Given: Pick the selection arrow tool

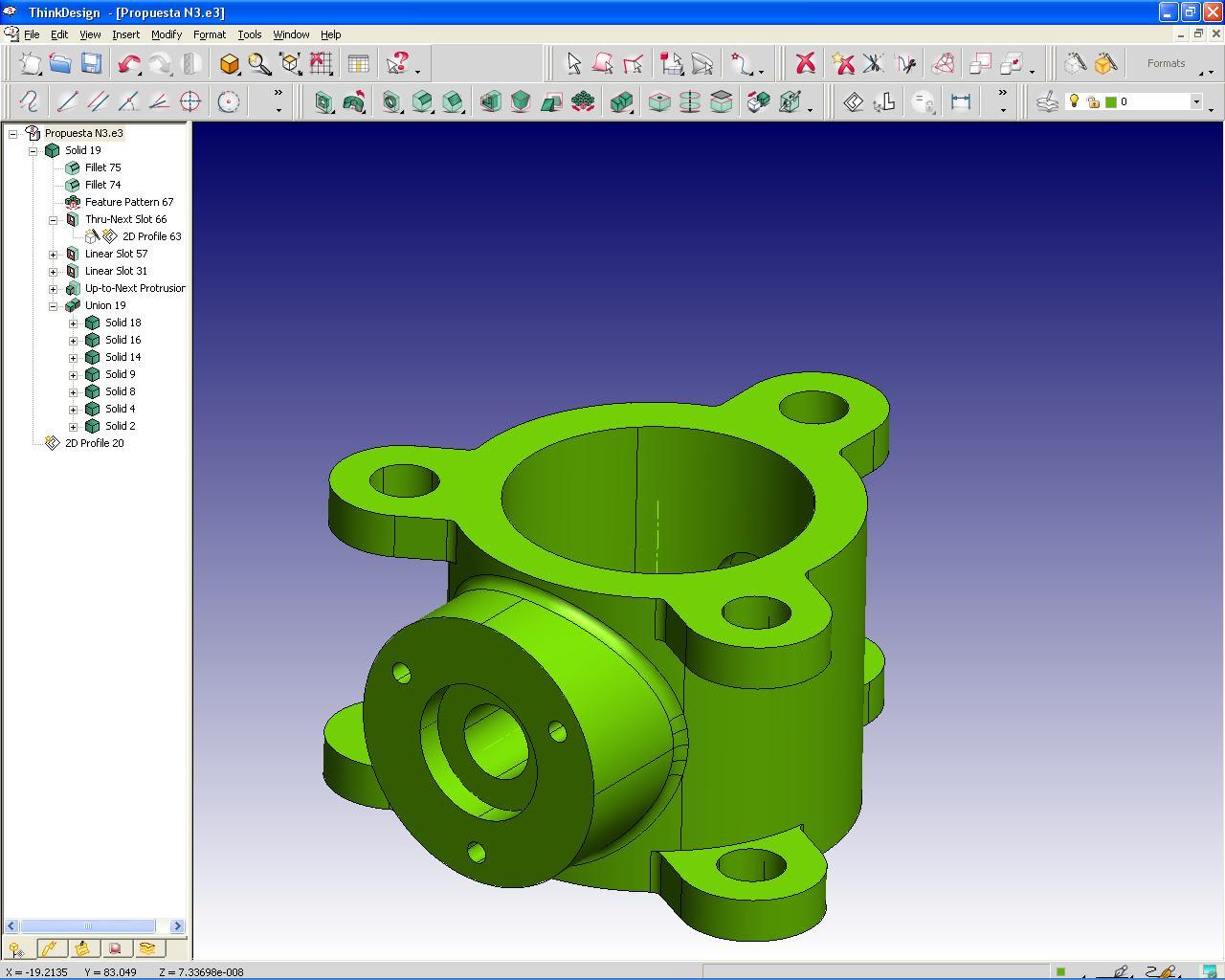Looking at the screenshot, I should (x=573, y=64).
